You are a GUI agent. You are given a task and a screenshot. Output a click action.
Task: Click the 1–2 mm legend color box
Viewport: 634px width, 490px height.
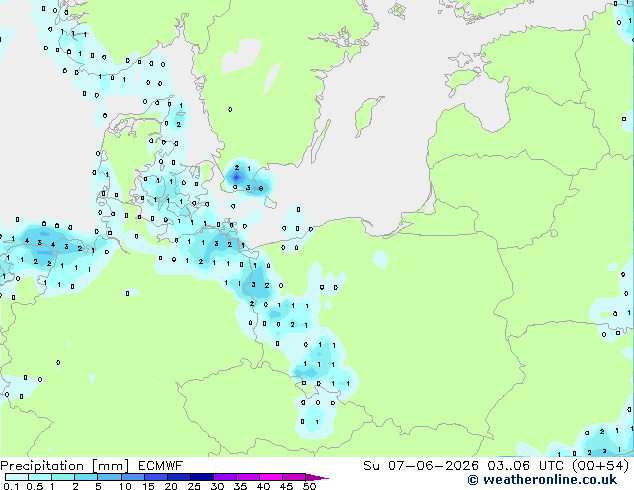[63, 477]
